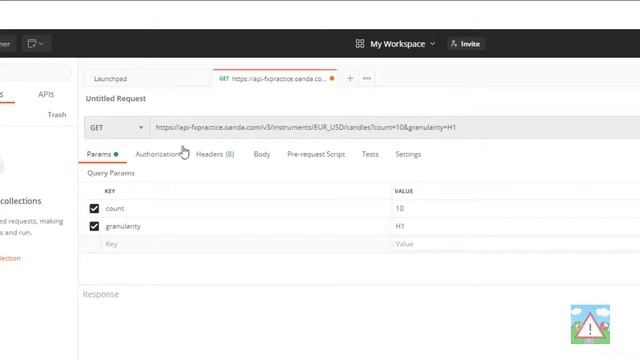Click the VALUE column header
This screenshot has width=640, height=360.
pos(404,191)
